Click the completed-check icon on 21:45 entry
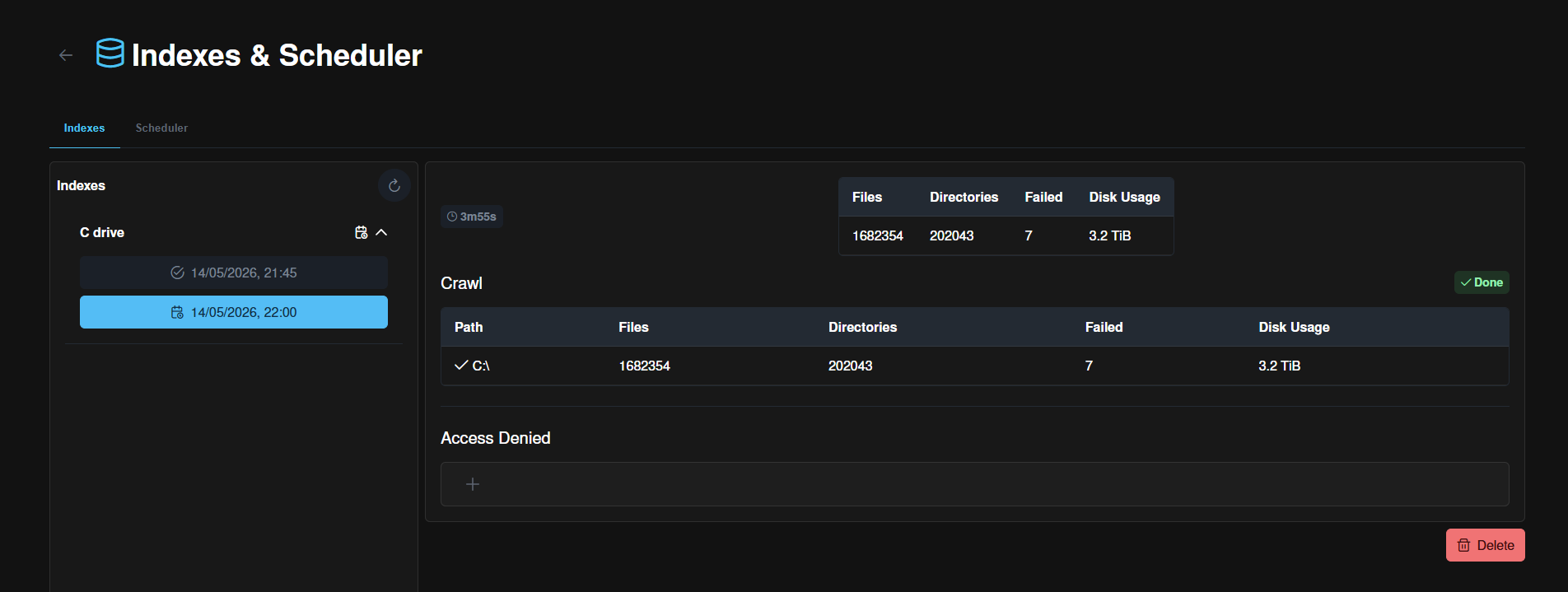This screenshot has width=1568, height=592. tap(177, 273)
